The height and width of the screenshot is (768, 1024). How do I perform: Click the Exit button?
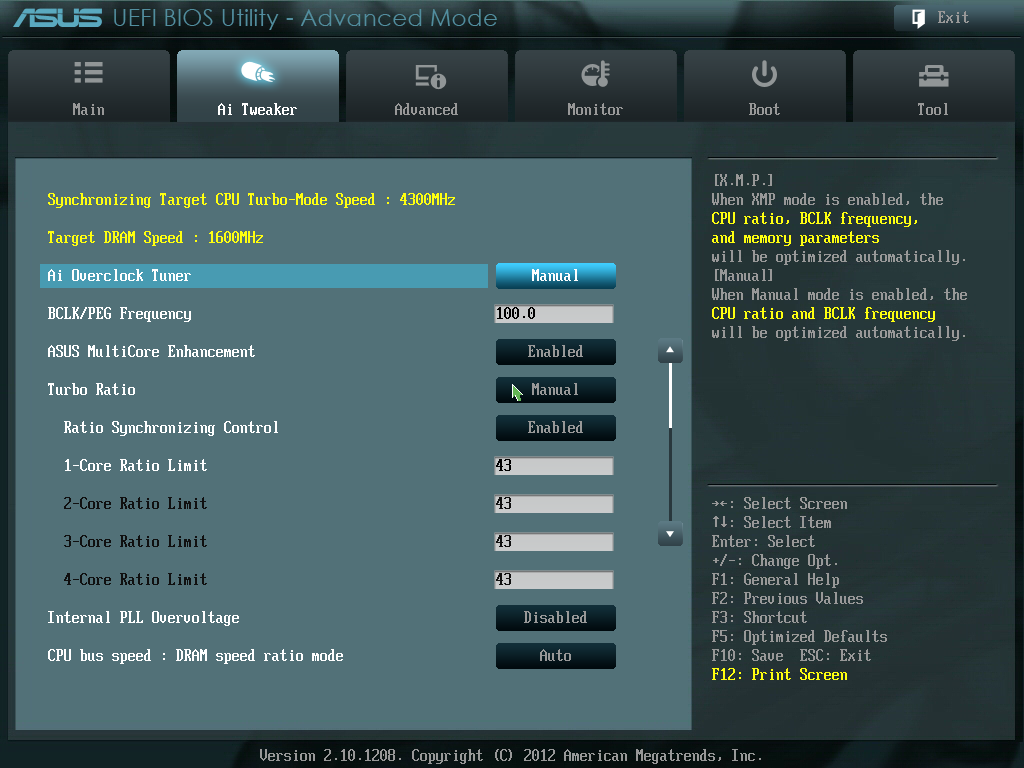954,18
